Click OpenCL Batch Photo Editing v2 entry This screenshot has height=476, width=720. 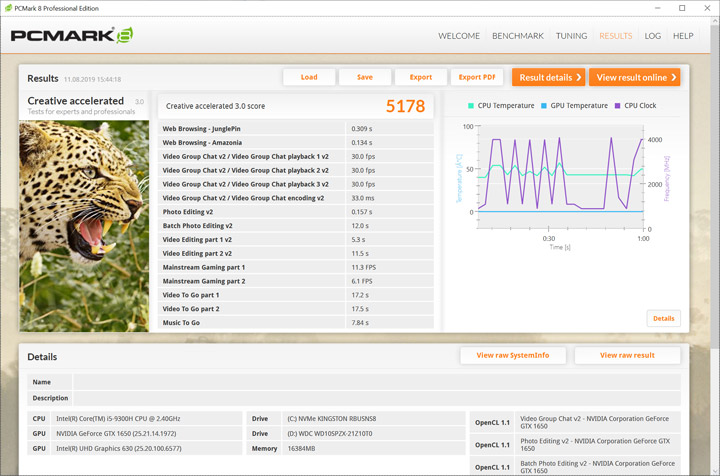click(x=597, y=467)
